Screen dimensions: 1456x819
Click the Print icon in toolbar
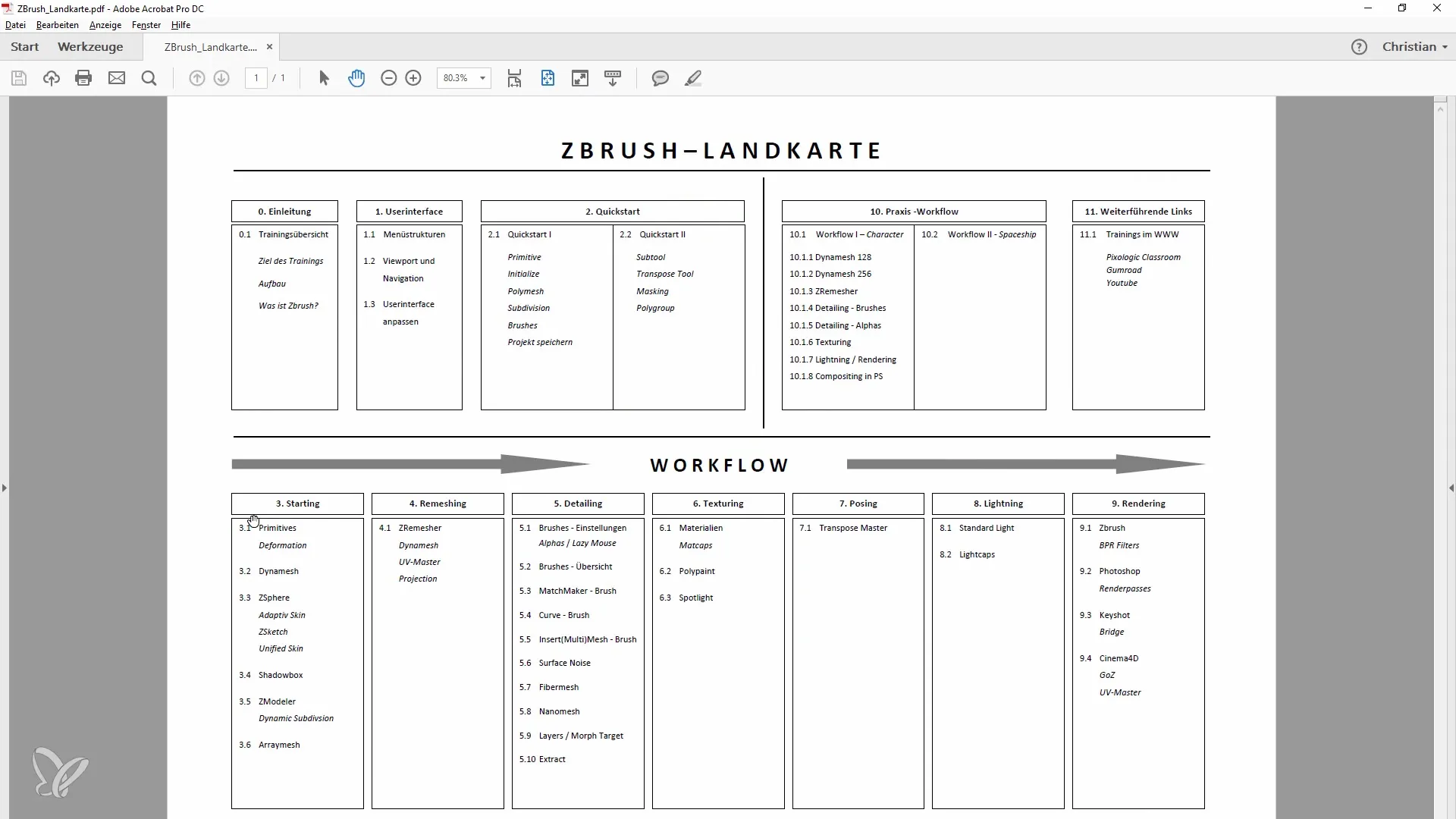tap(83, 78)
